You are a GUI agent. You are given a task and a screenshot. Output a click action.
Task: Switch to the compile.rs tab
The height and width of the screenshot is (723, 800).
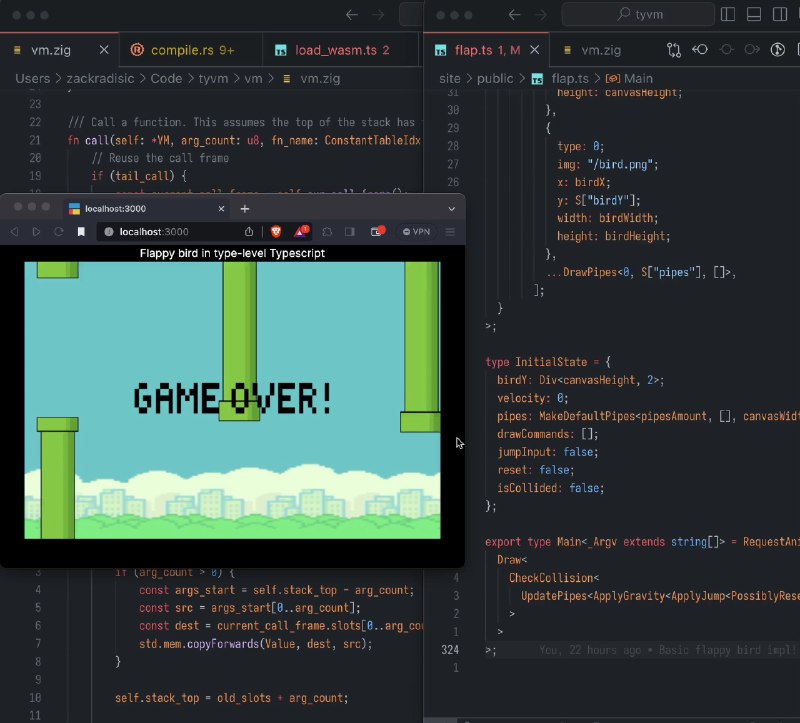click(x=191, y=50)
